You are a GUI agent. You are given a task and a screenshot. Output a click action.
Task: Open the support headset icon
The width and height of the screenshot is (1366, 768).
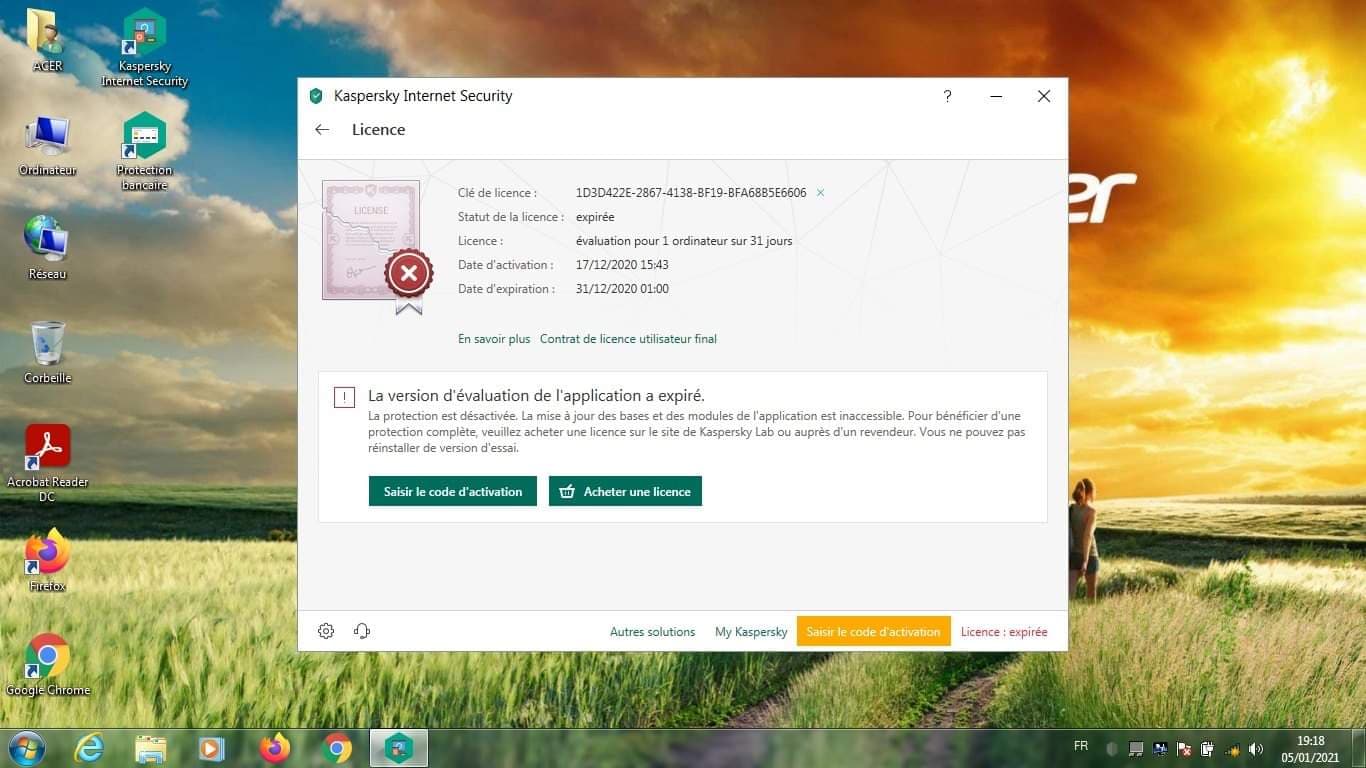point(362,631)
